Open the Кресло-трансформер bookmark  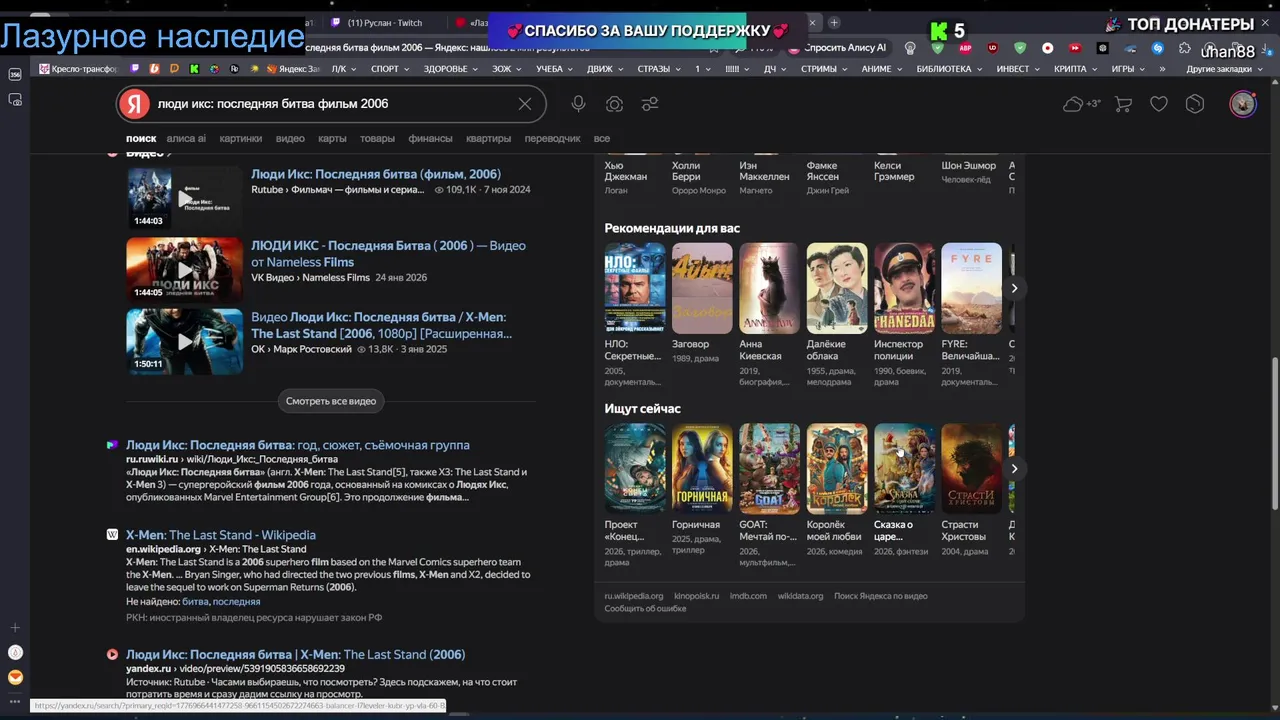pos(79,69)
